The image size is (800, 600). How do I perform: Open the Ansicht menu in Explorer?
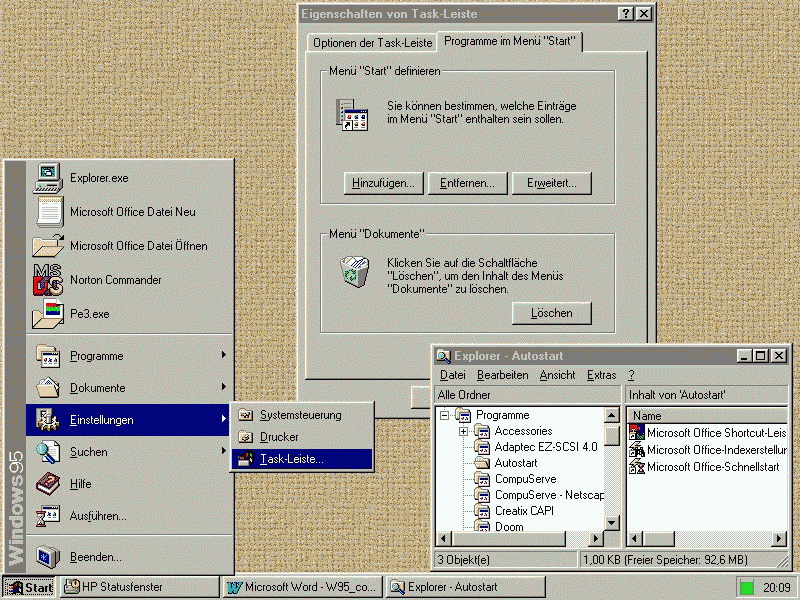click(557, 375)
